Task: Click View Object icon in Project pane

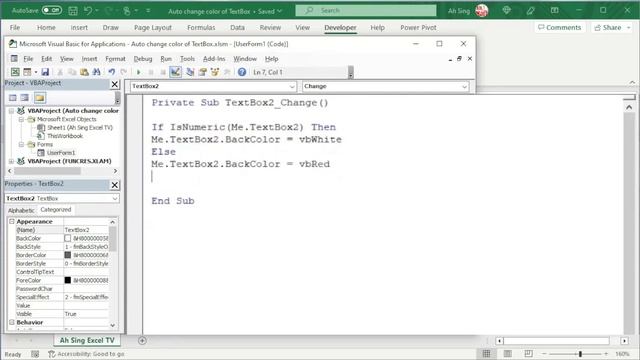Action: 25,98
